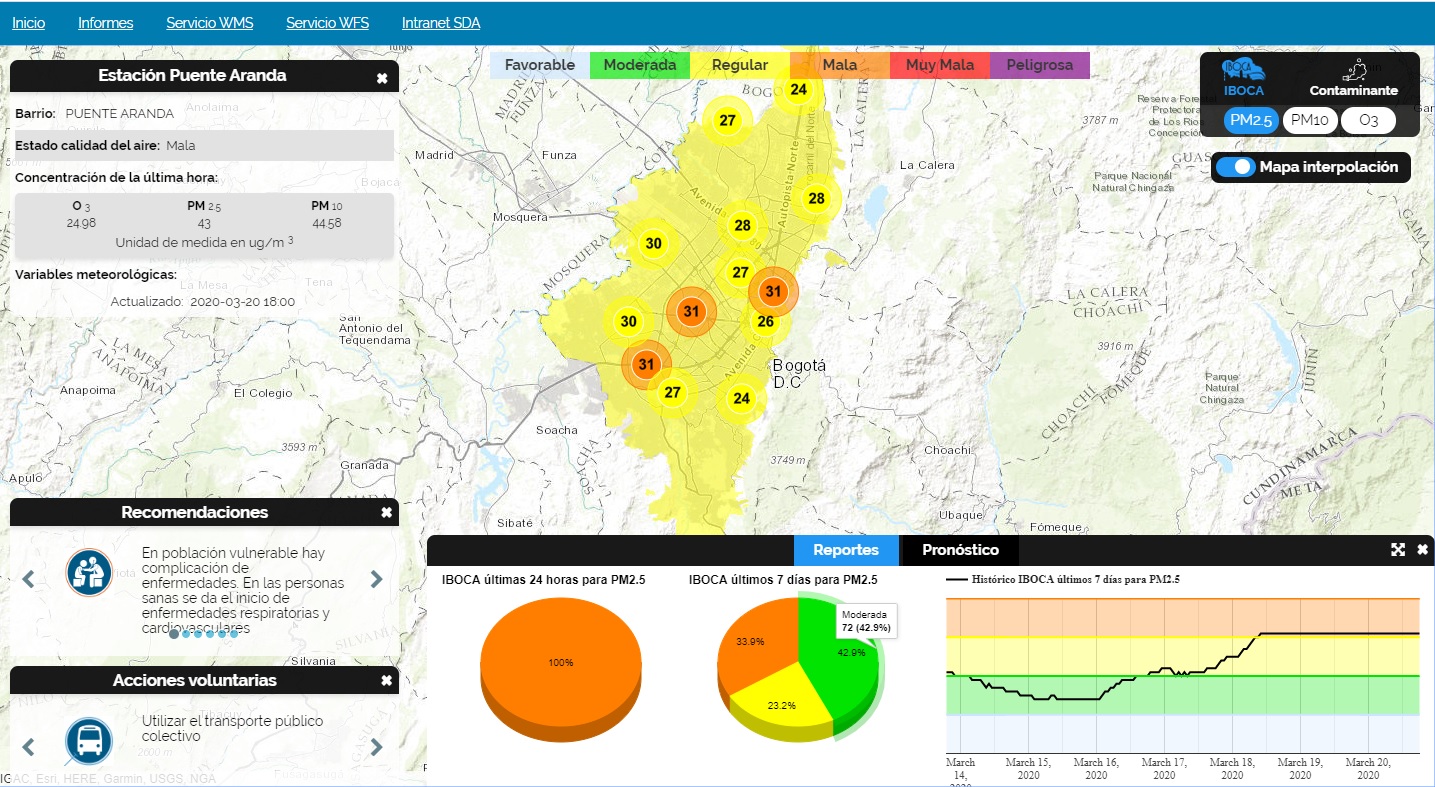Image resolution: width=1435 pixels, height=787 pixels.
Task: Click the "Soacha" map label
Action: (x=557, y=430)
